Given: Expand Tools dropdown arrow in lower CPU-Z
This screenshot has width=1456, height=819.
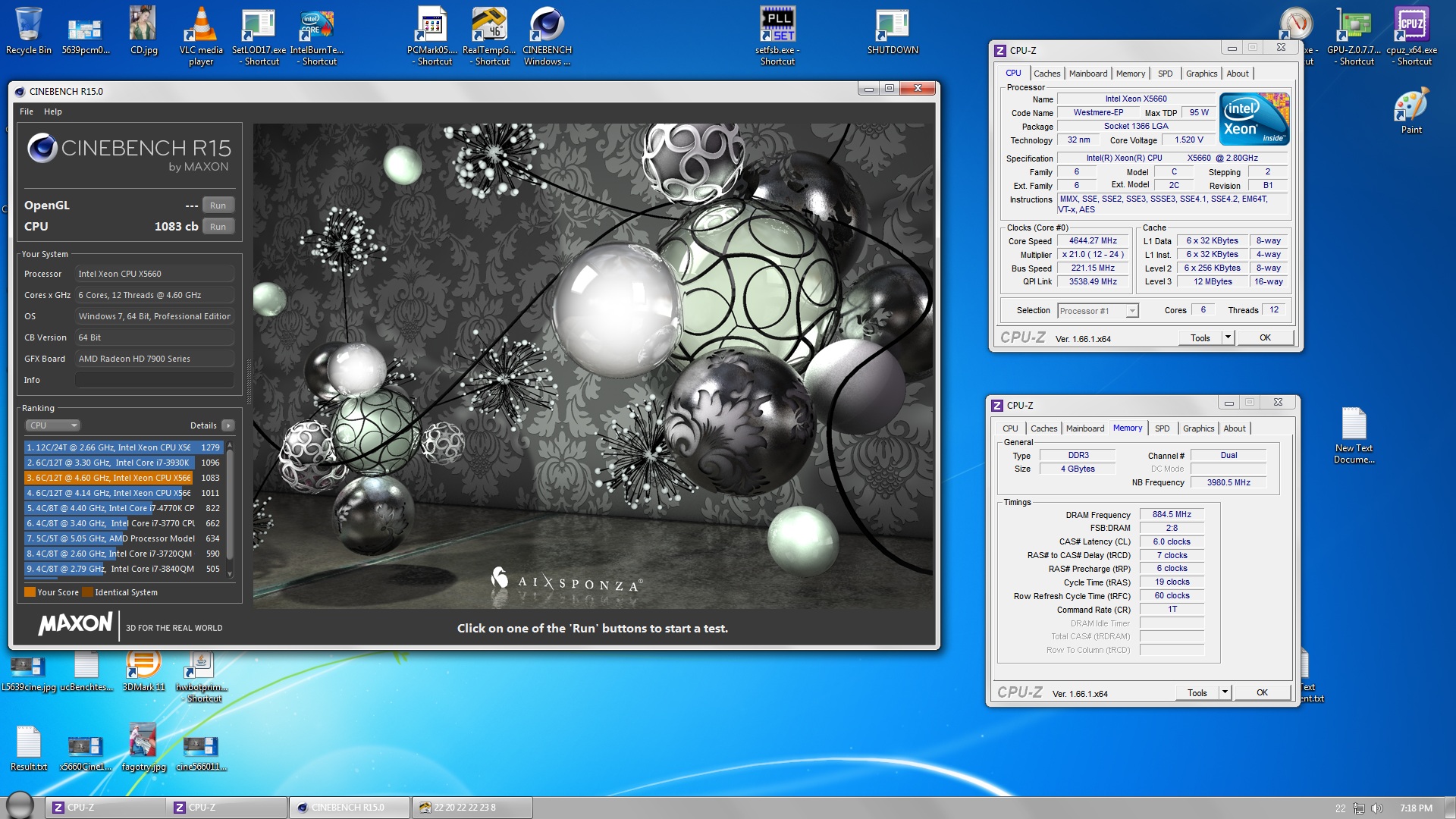Looking at the screenshot, I should [1225, 693].
